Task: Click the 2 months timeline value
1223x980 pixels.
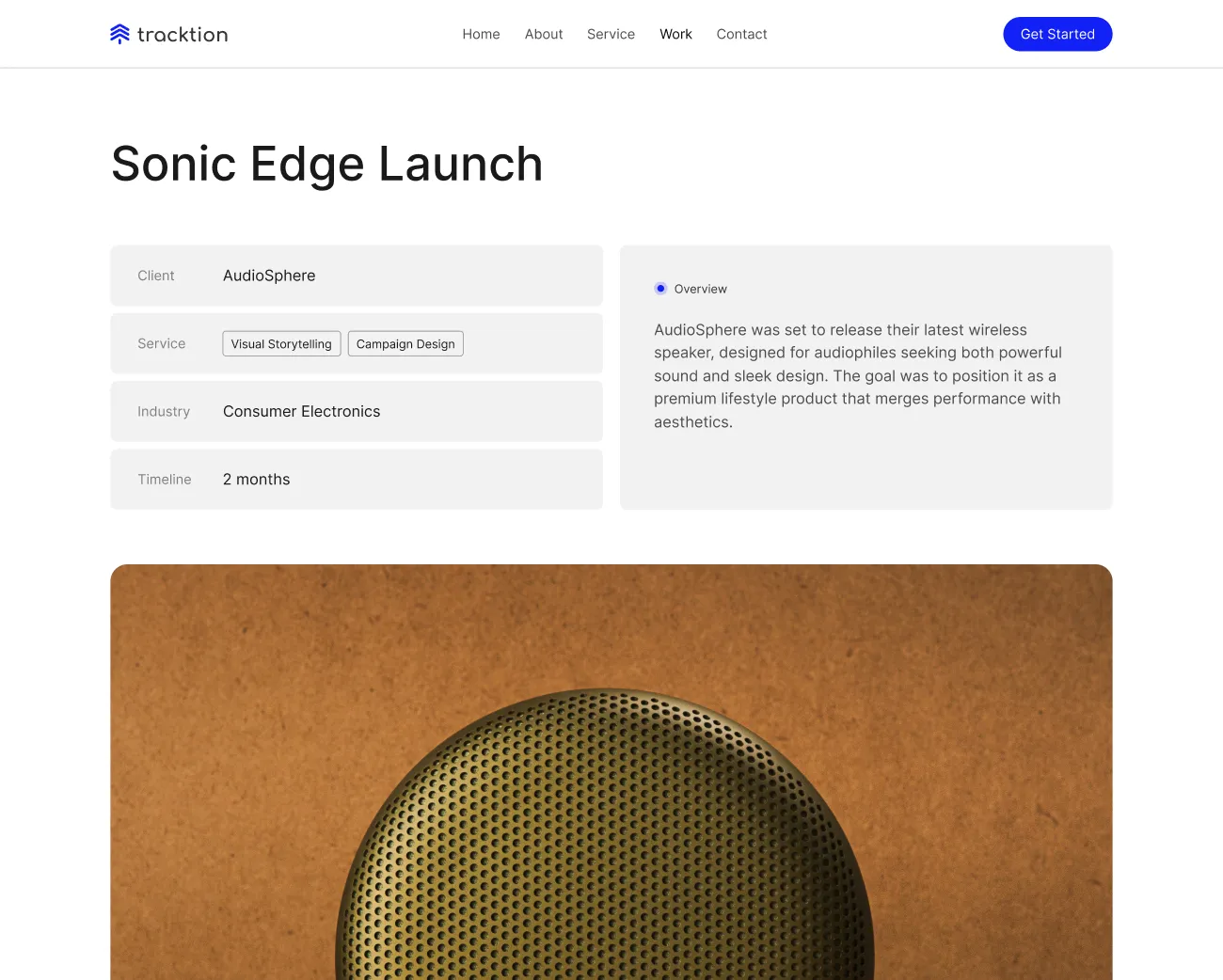Action: (x=256, y=479)
